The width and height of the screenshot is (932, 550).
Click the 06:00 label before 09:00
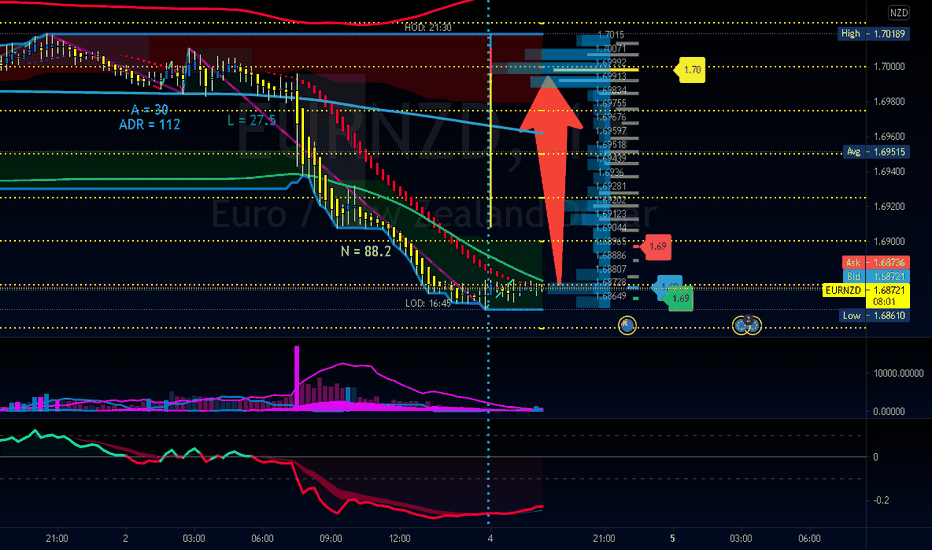click(262, 539)
